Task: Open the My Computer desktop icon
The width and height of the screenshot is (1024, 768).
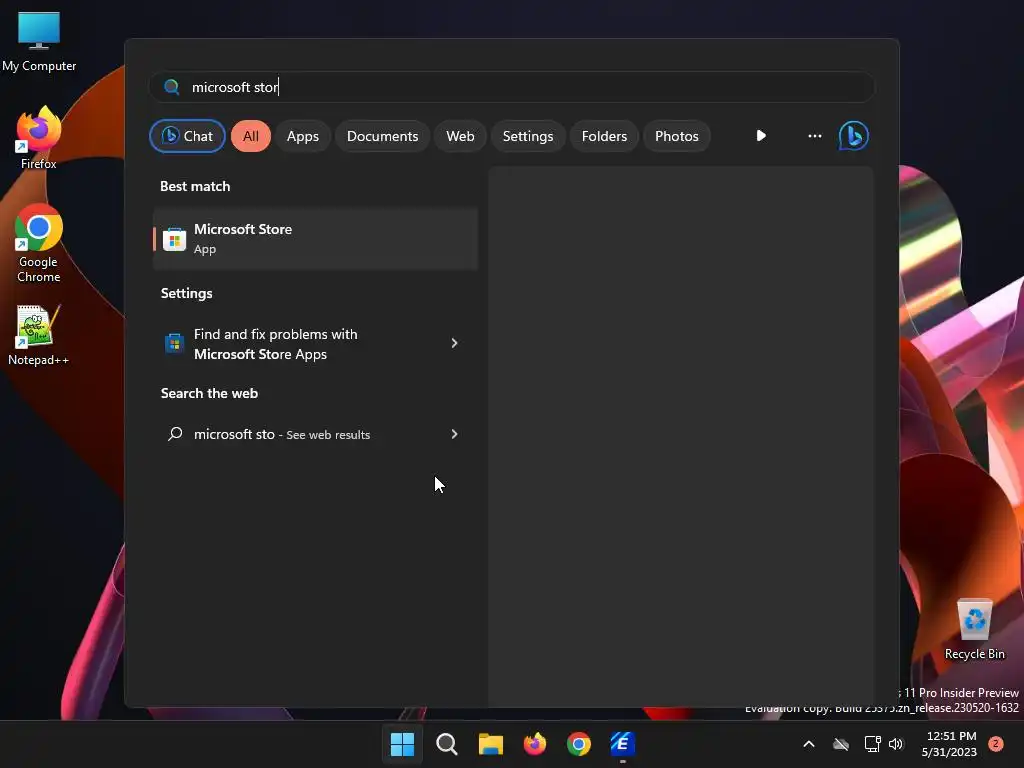Action: (x=39, y=42)
